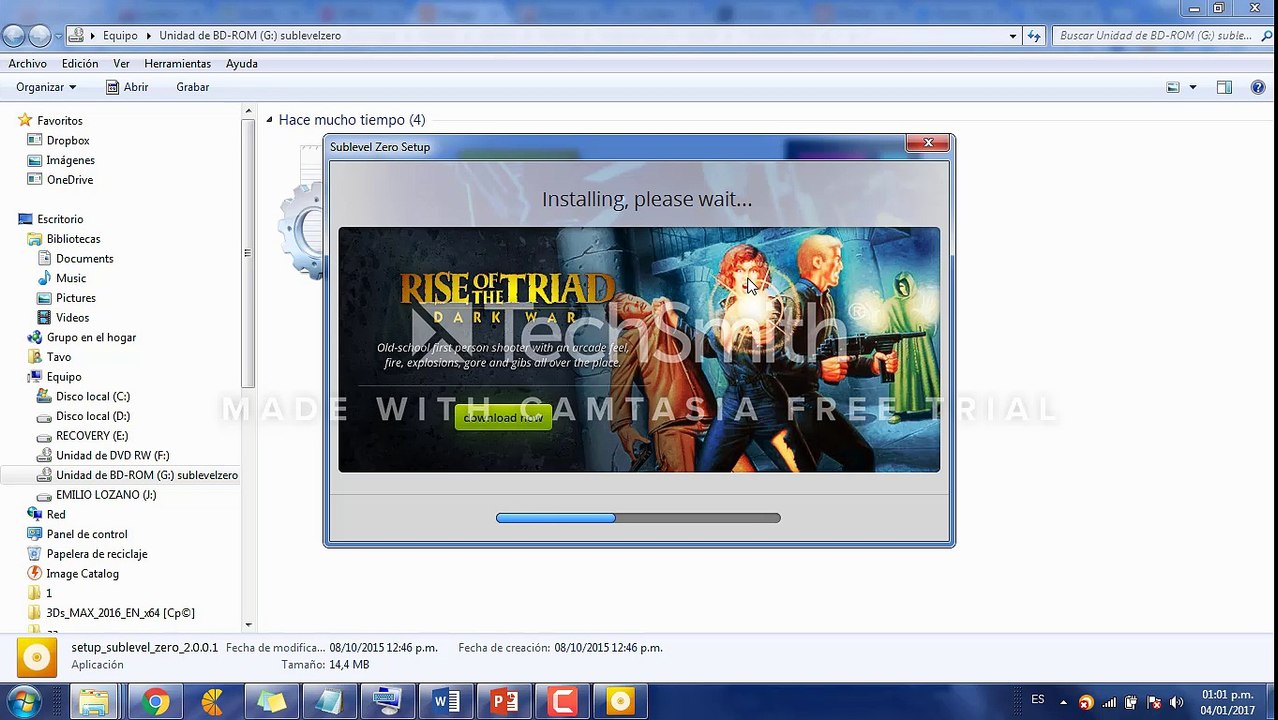Click the installer progress bar

(638, 518)
